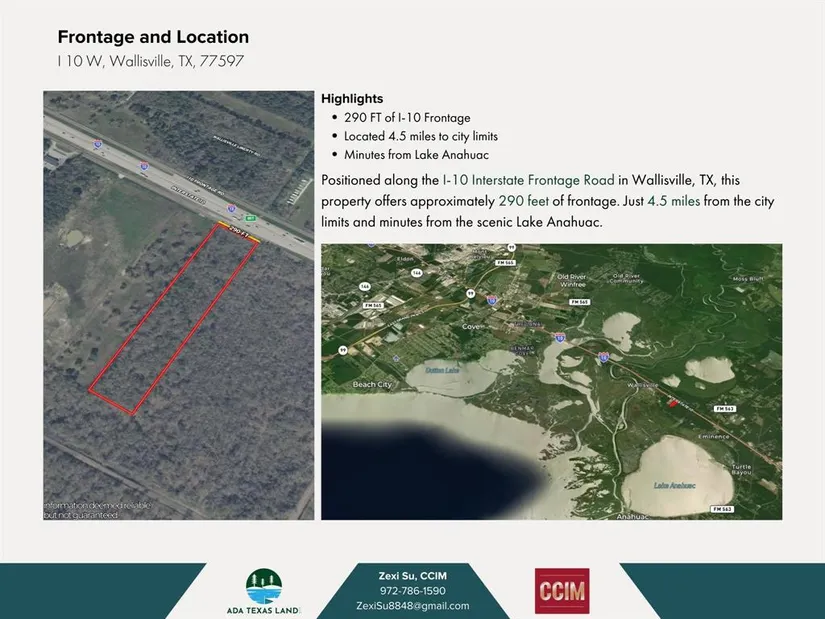Click the FM 565 badge near Old River Winfree
This screenshot has width=825, height=619.
(577, 301)
